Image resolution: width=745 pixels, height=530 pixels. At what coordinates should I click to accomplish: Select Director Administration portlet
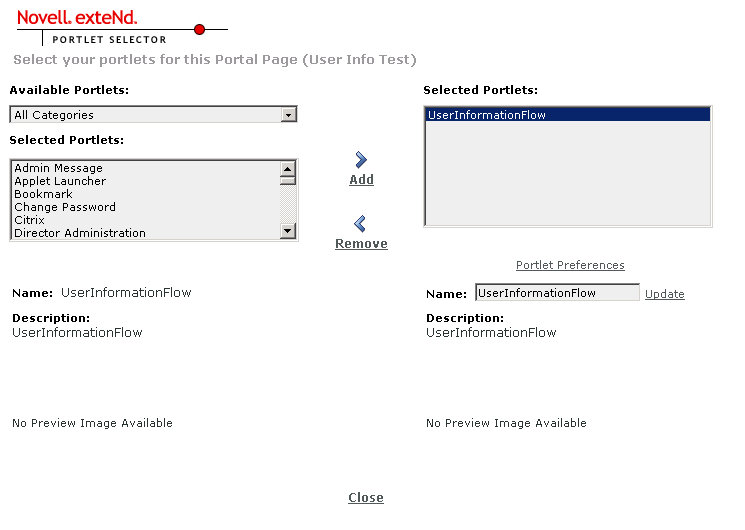(x=80, y=233)
